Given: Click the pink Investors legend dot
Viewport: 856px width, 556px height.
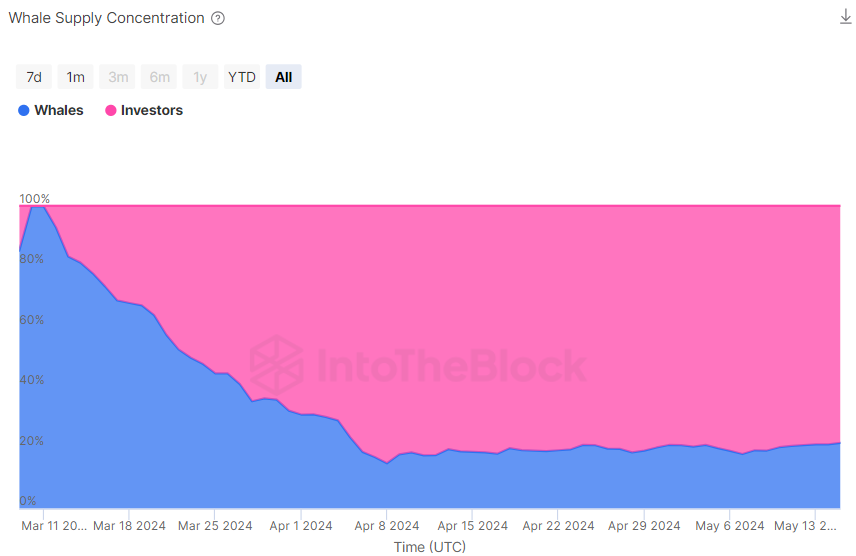Looking at the screenshot, I should (111, 111).
